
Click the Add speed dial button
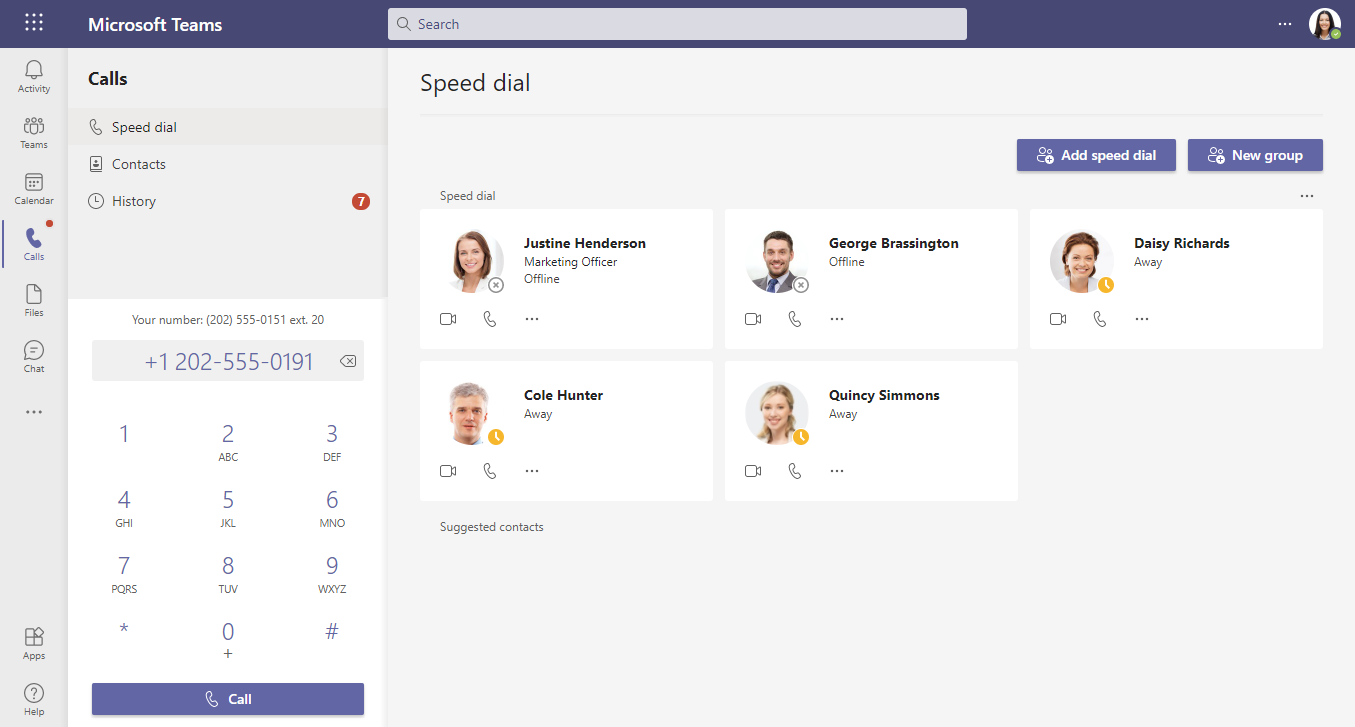[x=1096, y=155]
